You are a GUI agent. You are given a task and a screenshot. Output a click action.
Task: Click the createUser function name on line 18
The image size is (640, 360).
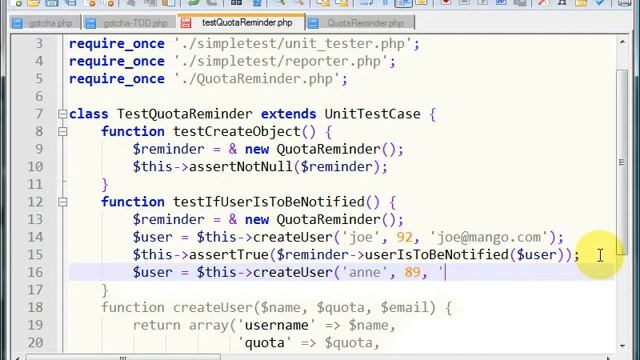[x=213, y=307]
